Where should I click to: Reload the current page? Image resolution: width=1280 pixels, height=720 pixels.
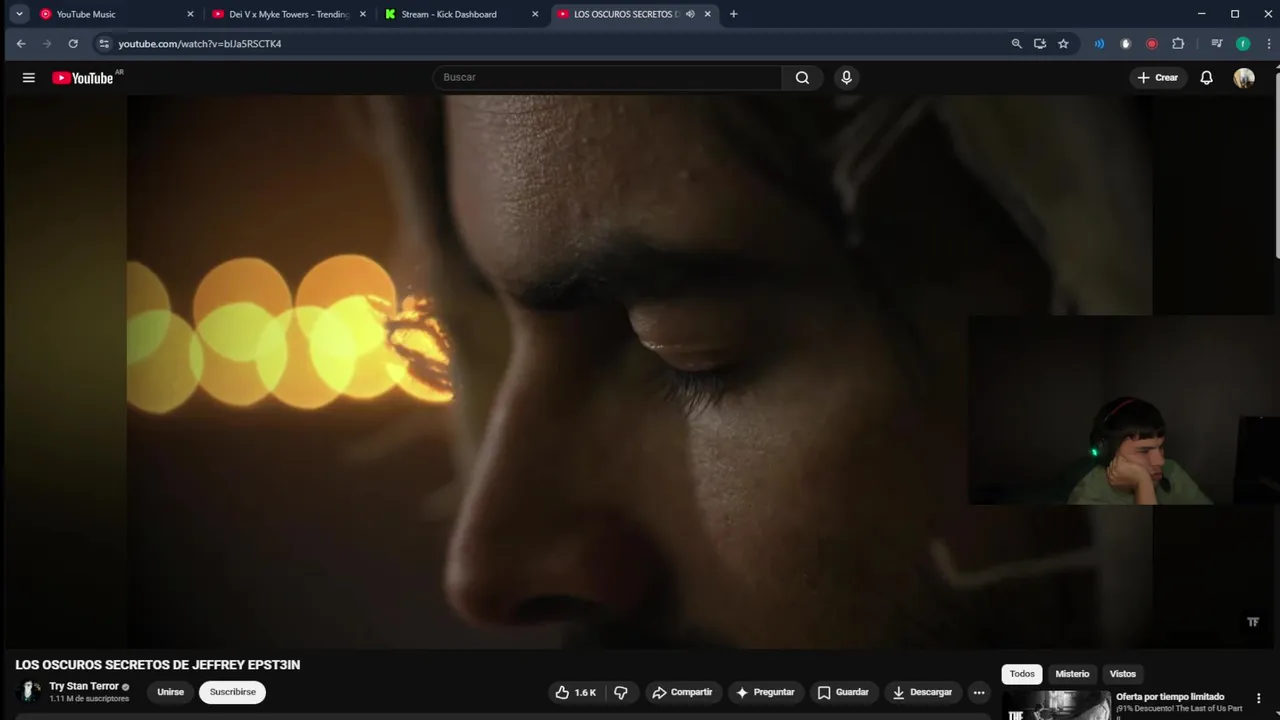point(73,44)
